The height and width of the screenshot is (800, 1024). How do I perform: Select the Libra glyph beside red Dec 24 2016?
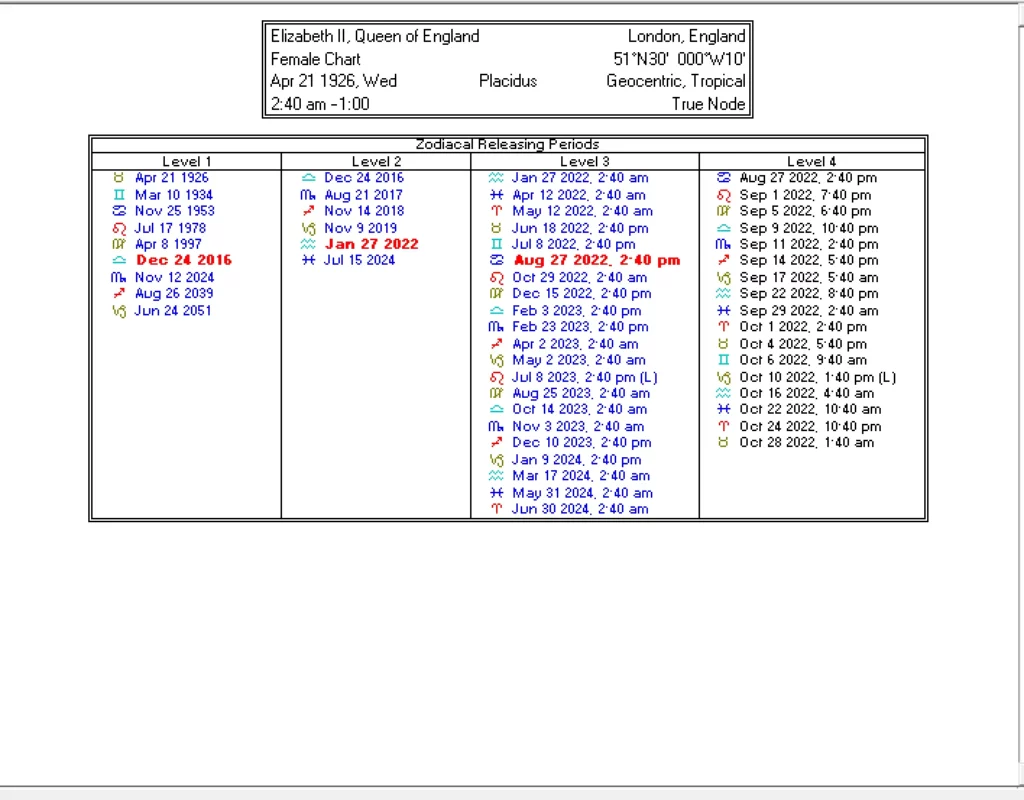[x=119, y=260]
